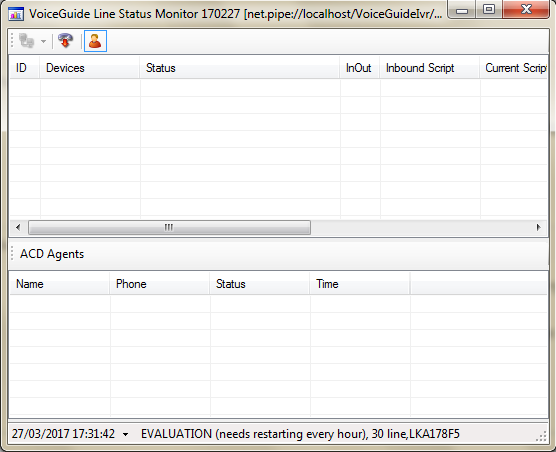Click the horizontal scrollbar thumb
The height and width of the screenshot is (452, 556).
point(169,227)
